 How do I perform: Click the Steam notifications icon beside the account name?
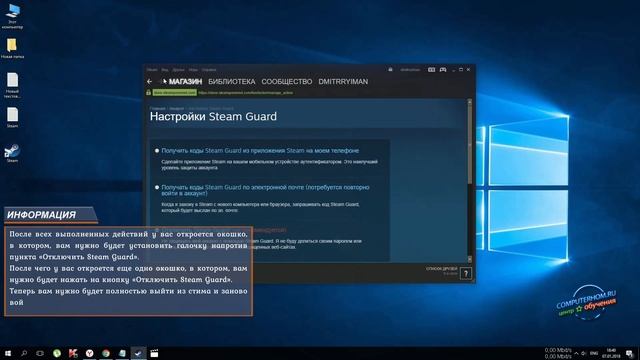390,70
